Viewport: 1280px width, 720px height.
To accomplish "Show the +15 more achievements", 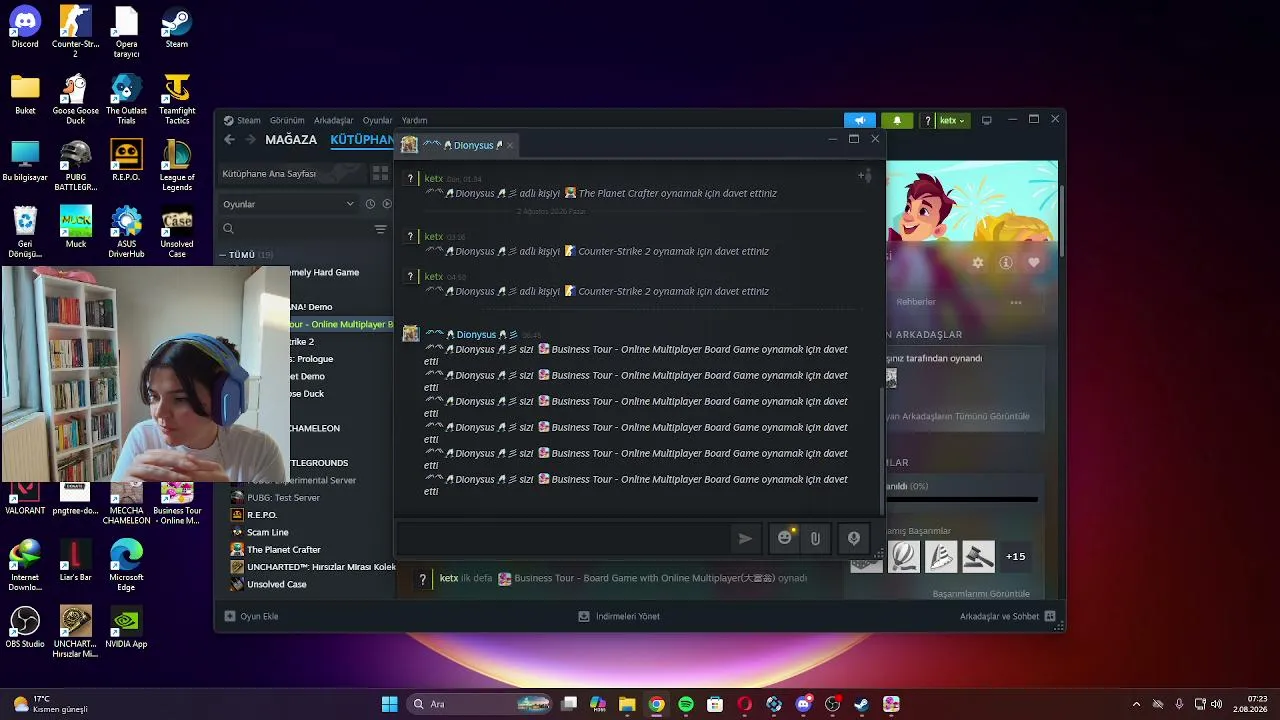I will tap(1016, 556).
